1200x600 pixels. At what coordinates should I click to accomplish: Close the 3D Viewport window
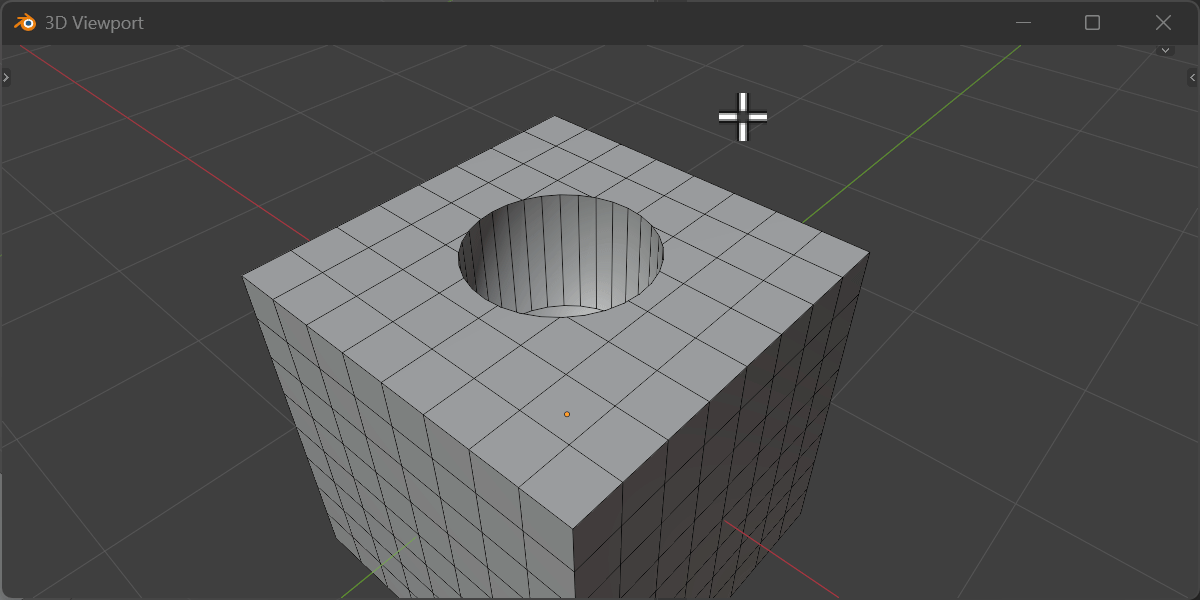[x=1163, y=23]
